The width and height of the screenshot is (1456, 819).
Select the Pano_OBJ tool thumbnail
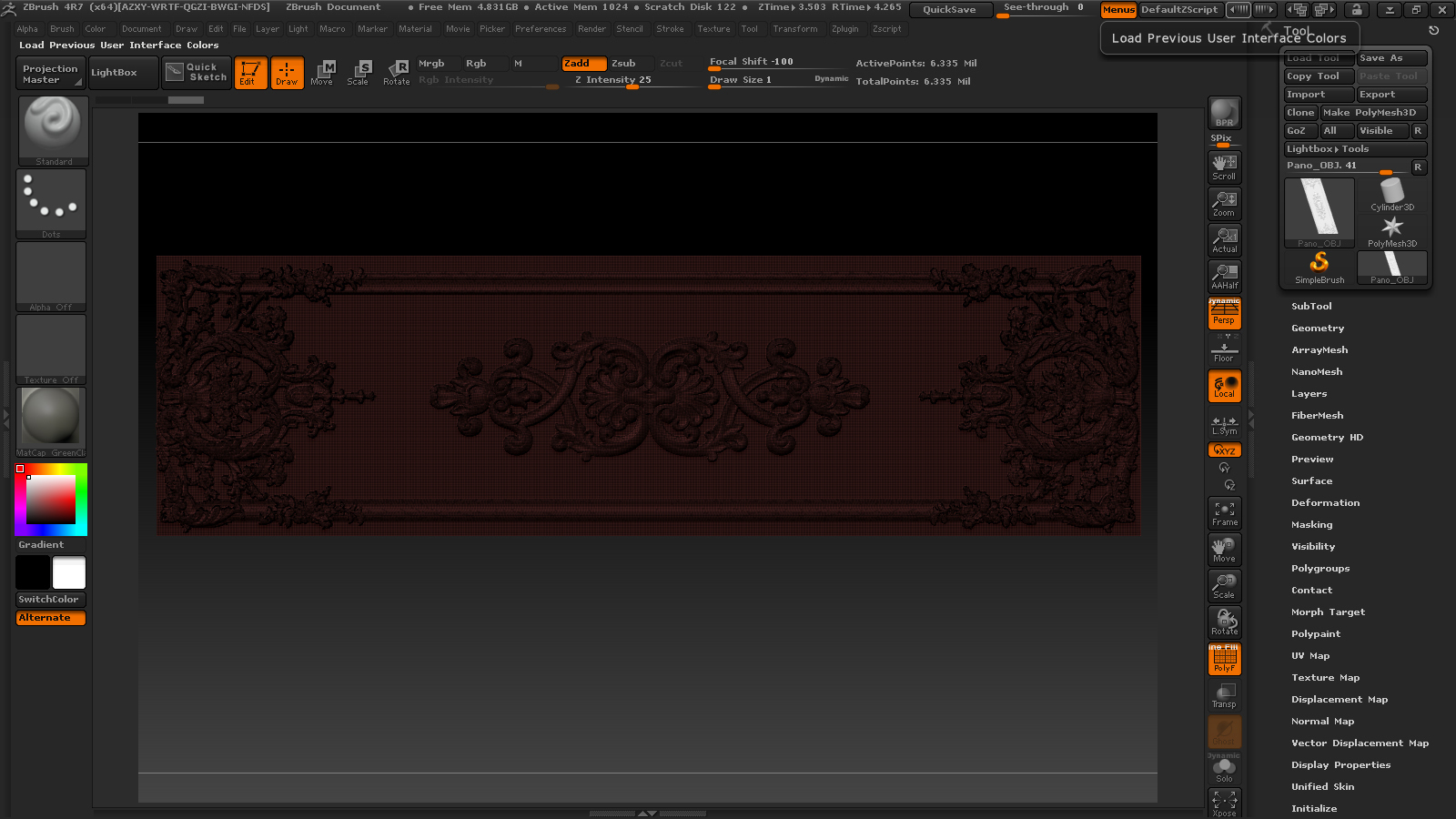click(x=1319, y=213)
